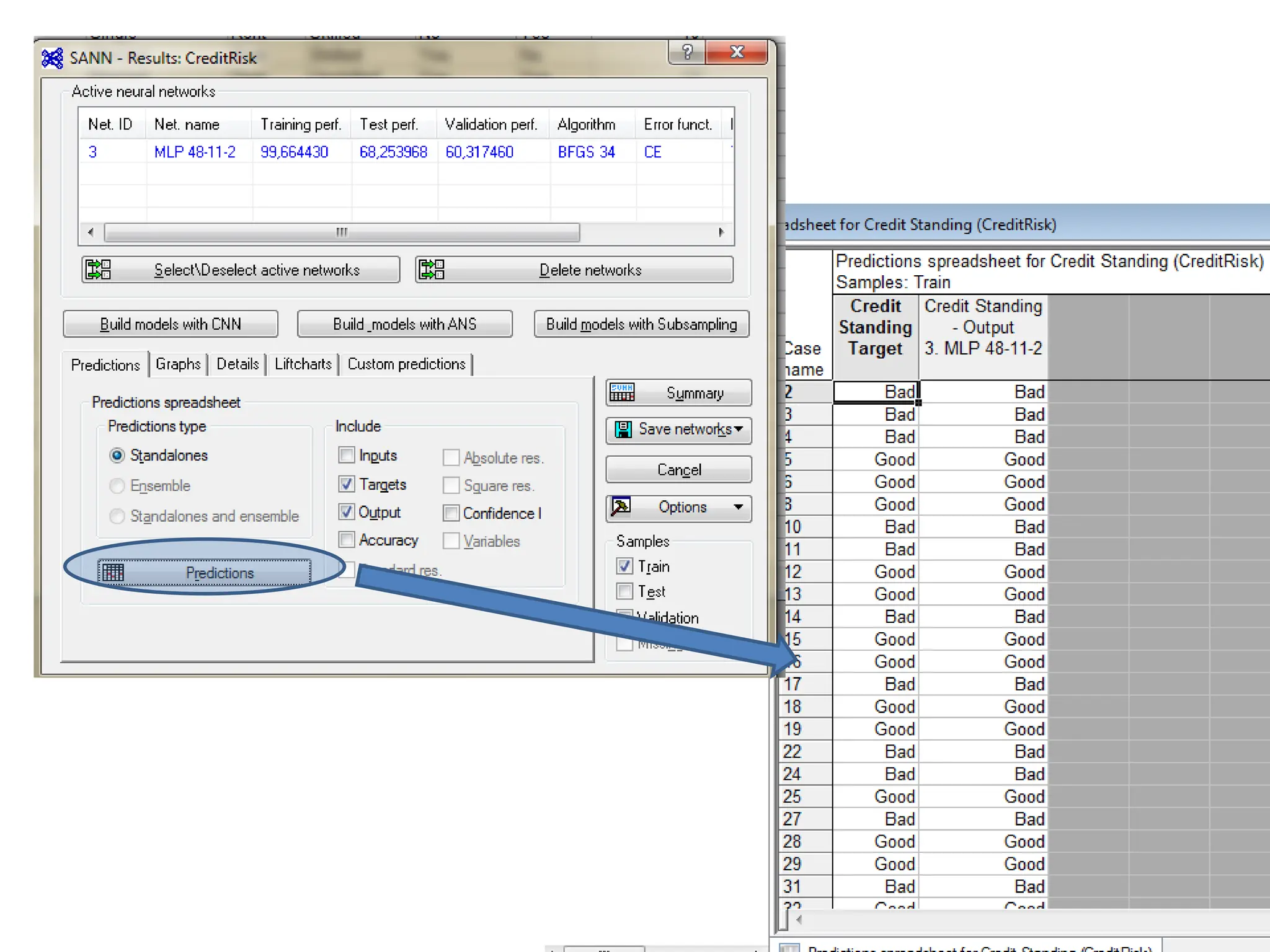
Task: Click the Delete networks icon
Action: coord(432,270)
